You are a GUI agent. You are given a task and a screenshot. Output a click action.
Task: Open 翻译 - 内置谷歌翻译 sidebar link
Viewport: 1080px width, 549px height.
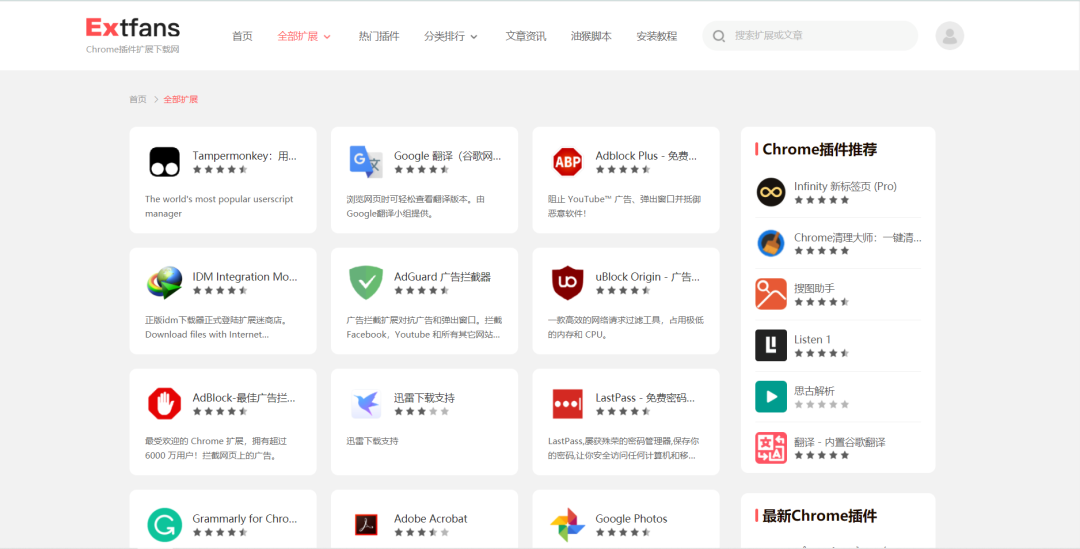click(x=840, y=442)
